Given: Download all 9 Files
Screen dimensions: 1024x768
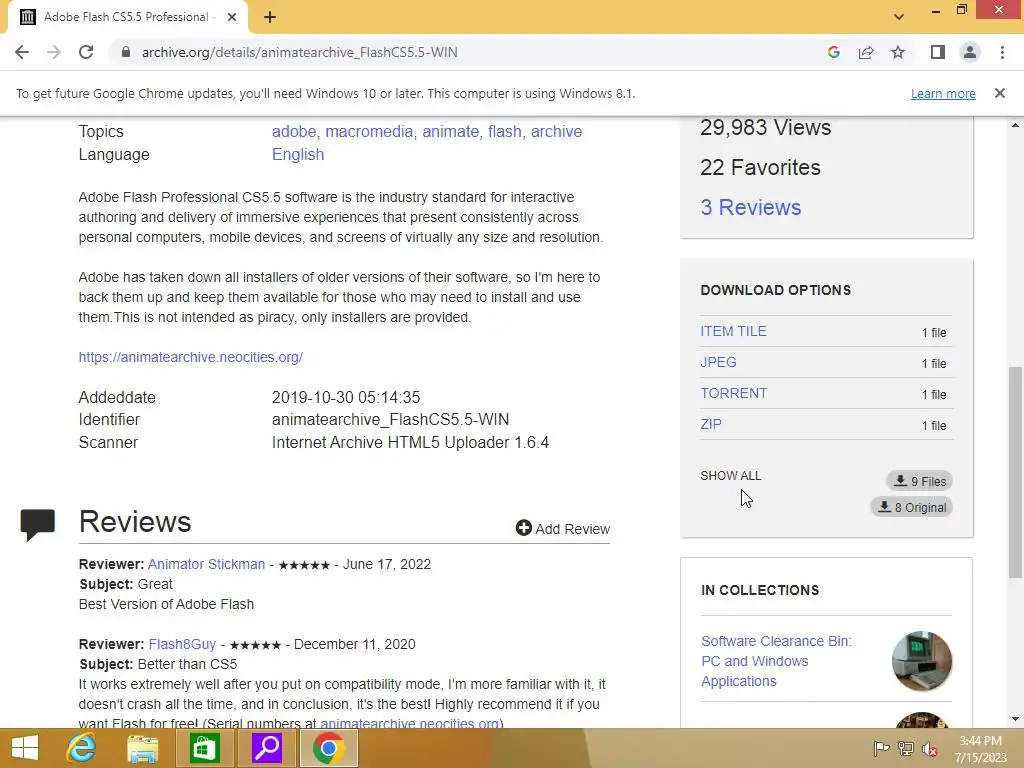Looking at the screenshot, I should [x=920, y=481].
